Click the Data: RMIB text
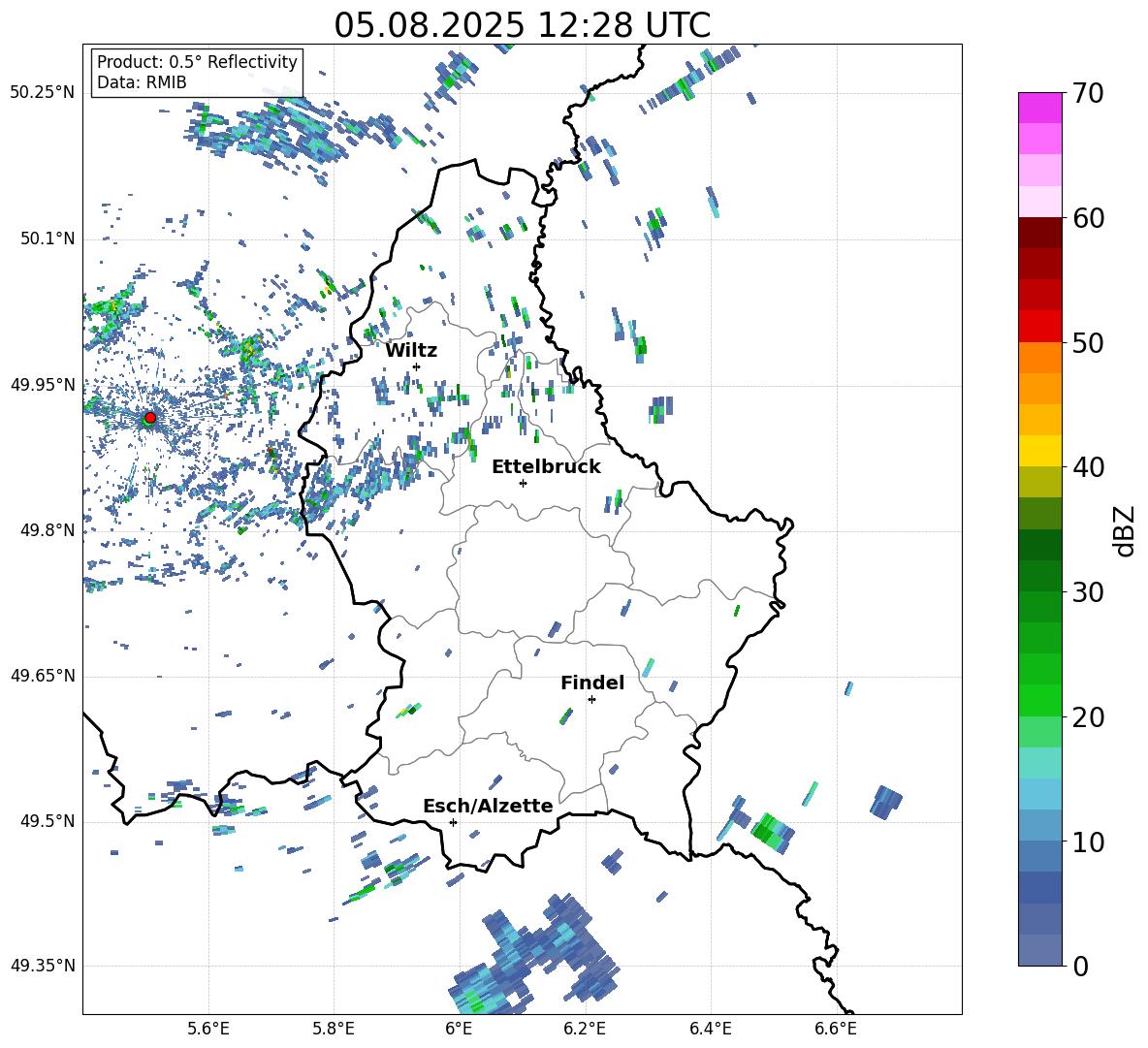 [142, 82]
